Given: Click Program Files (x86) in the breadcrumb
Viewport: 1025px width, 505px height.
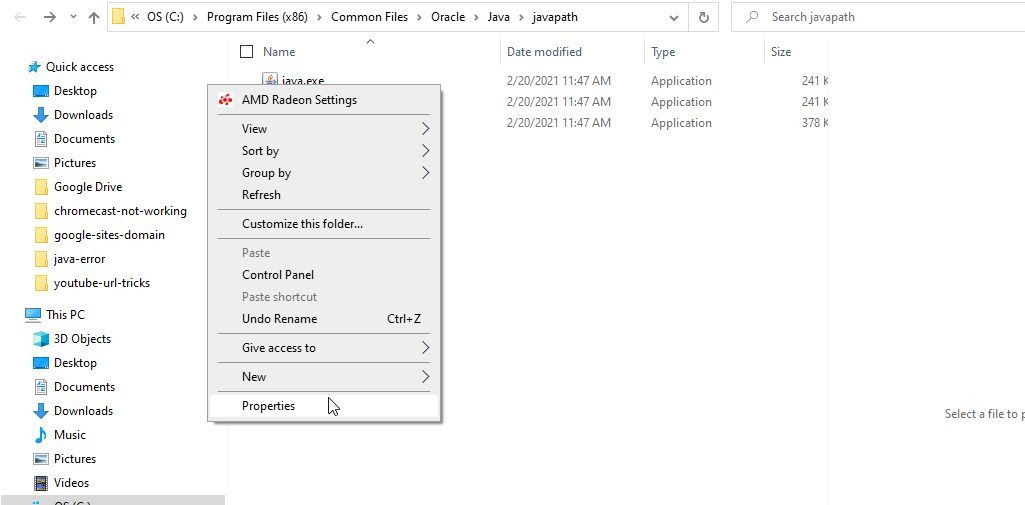Looking at the screenshot, I should tap(257, 17).
